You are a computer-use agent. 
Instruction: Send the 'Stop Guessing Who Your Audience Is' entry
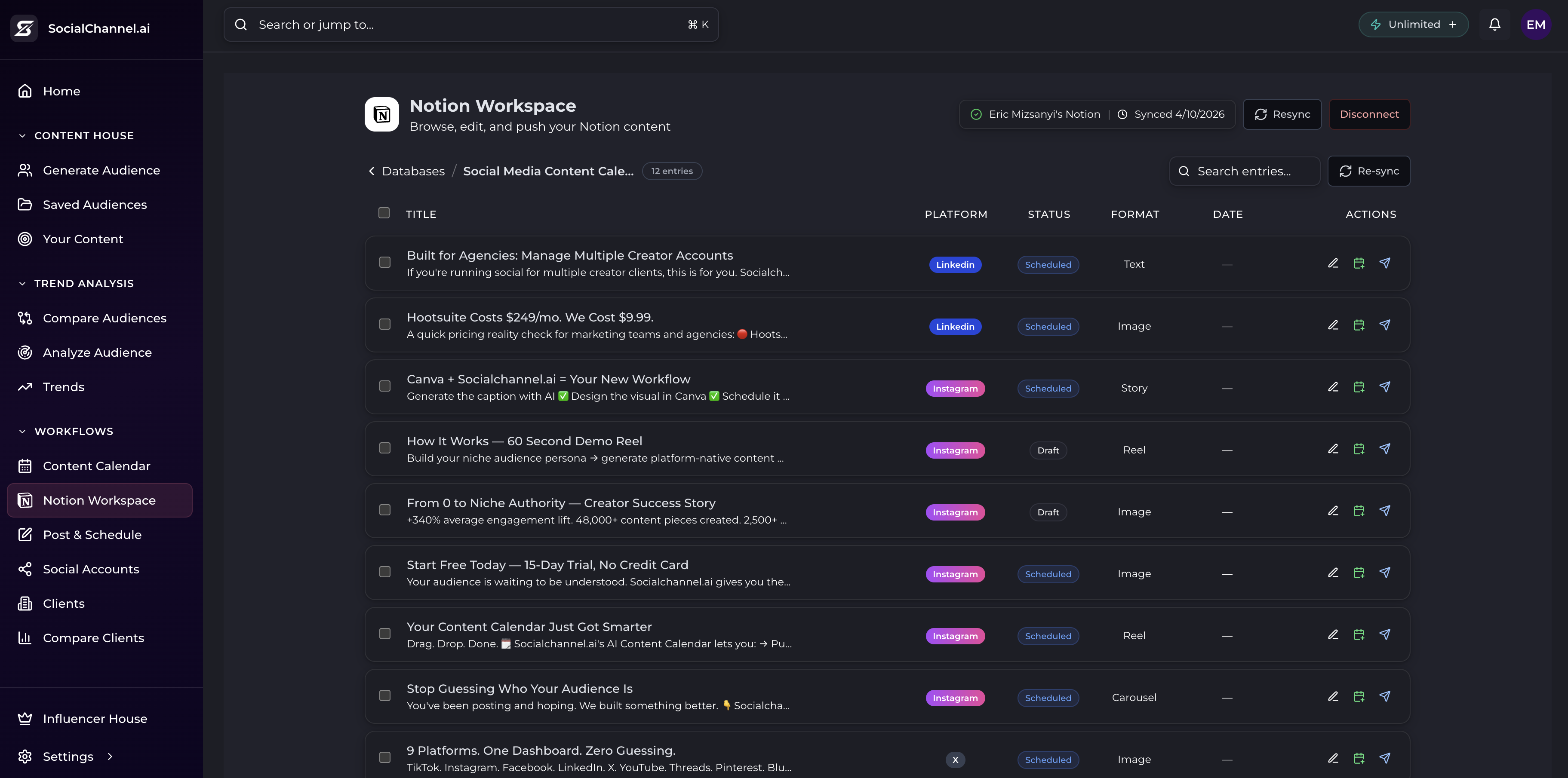click(x=1385, y=697)
